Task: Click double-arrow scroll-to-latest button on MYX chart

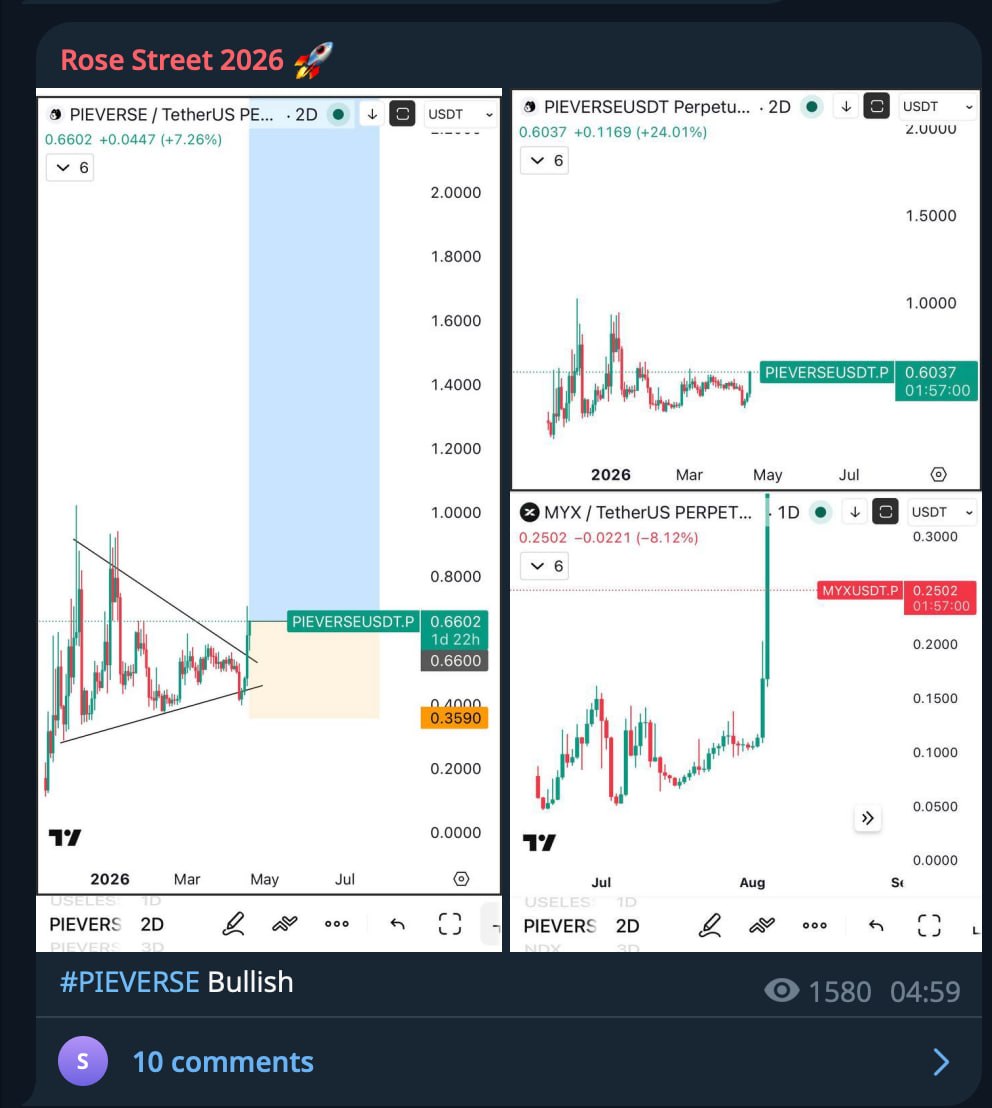Action: 867,818
